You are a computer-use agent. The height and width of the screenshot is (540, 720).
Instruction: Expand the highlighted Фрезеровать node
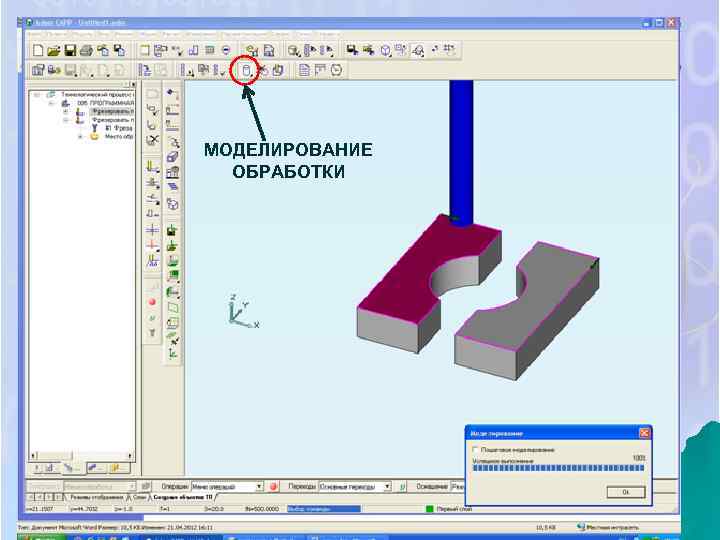coord(66,112)
